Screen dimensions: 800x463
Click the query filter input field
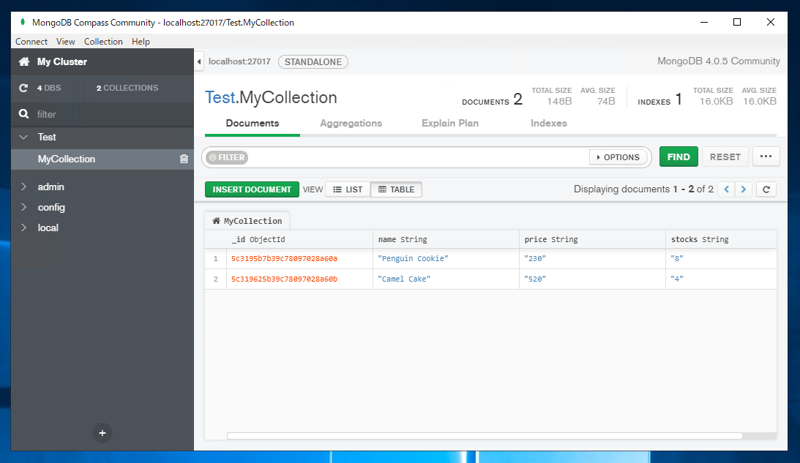[418, 157]
